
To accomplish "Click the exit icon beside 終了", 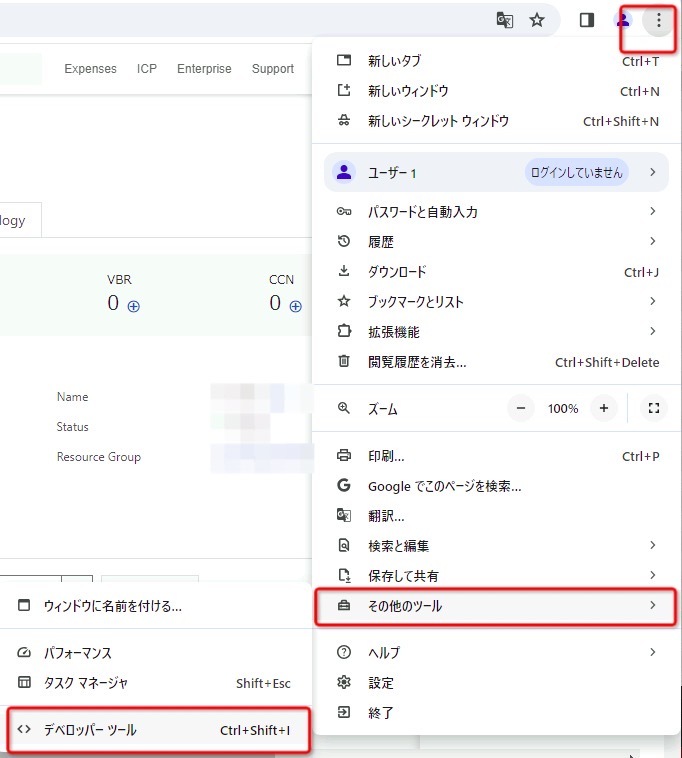I will point(344,712).
